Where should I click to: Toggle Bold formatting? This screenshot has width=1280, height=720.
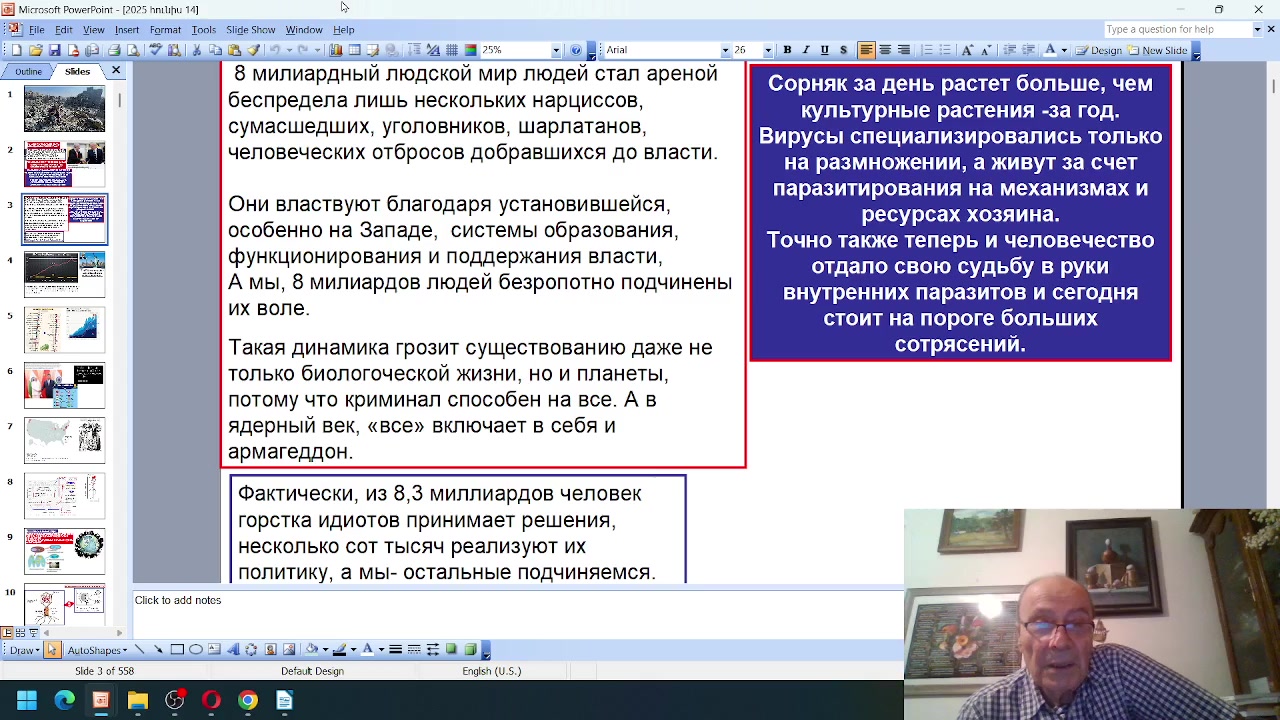[x=787, y=50]
